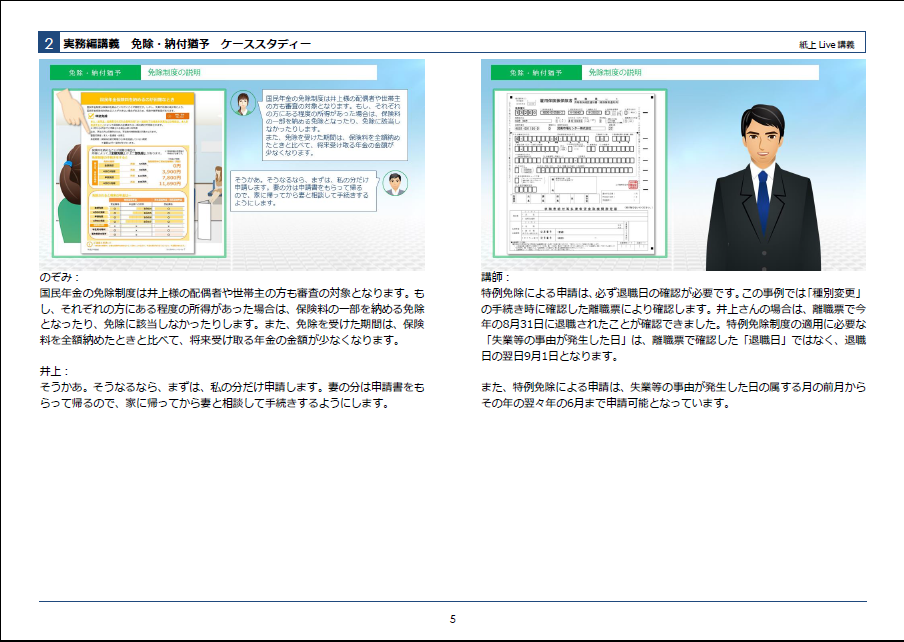
Task: Click the blue section number 2 badge
Action: [49, 43]
